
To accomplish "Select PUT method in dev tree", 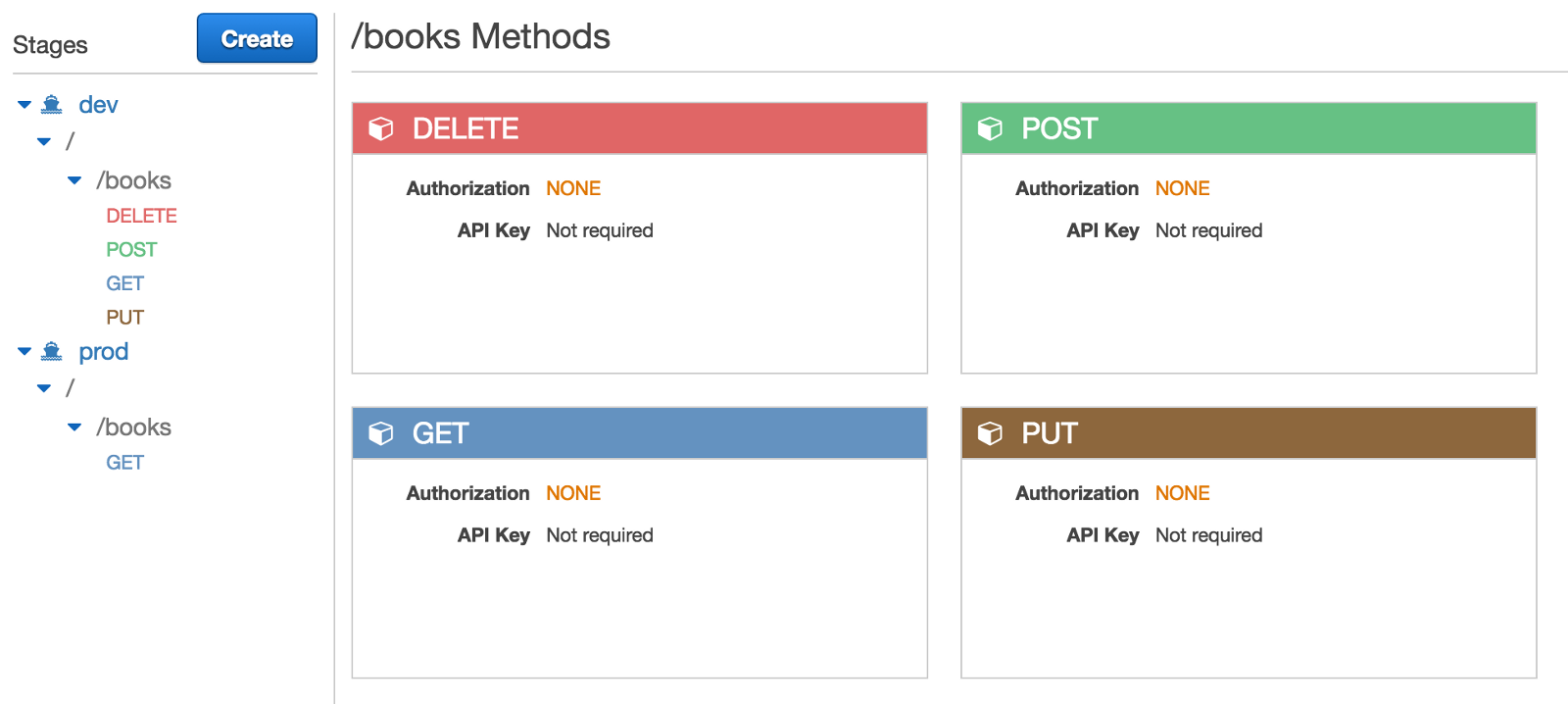I will click(124, 318).
